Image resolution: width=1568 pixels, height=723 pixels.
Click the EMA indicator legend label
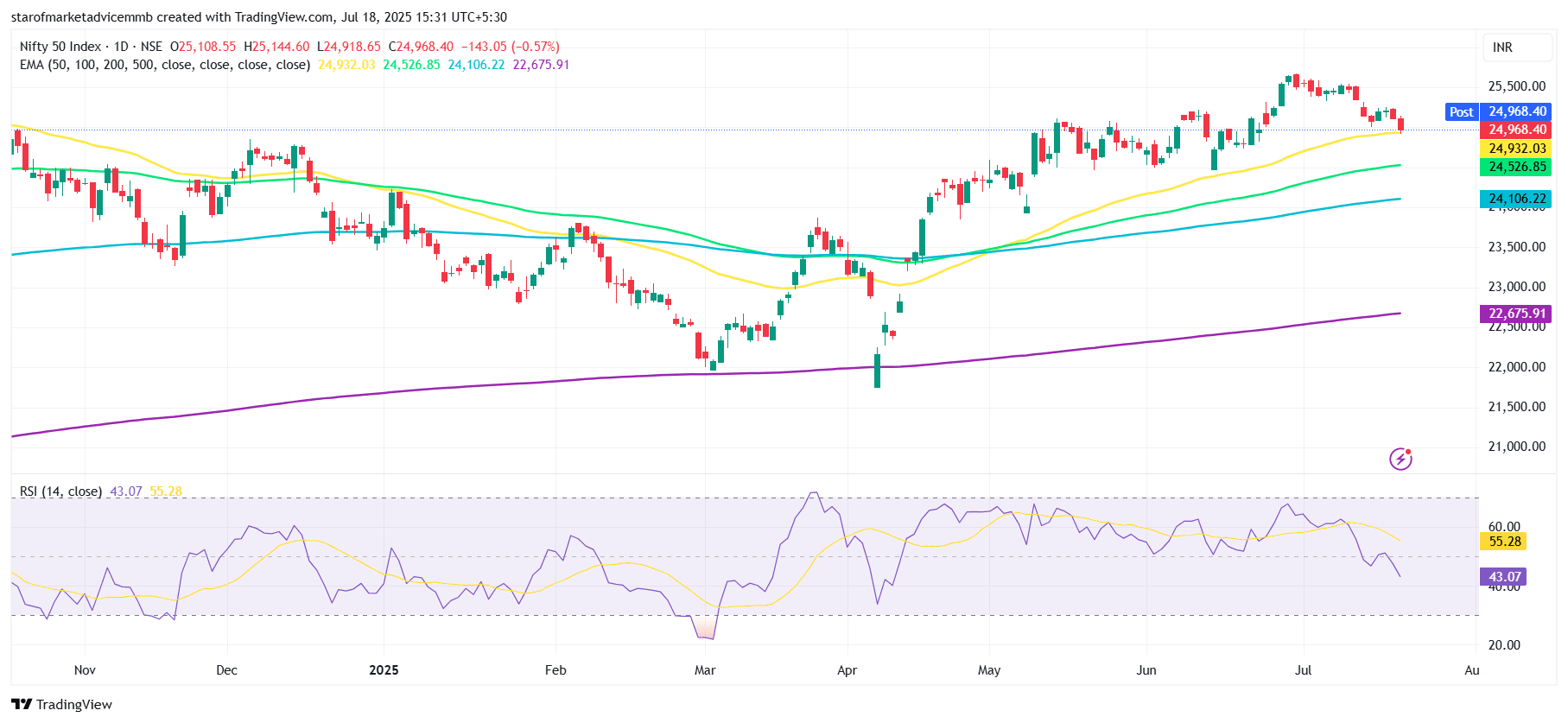(x=165, y=65)
